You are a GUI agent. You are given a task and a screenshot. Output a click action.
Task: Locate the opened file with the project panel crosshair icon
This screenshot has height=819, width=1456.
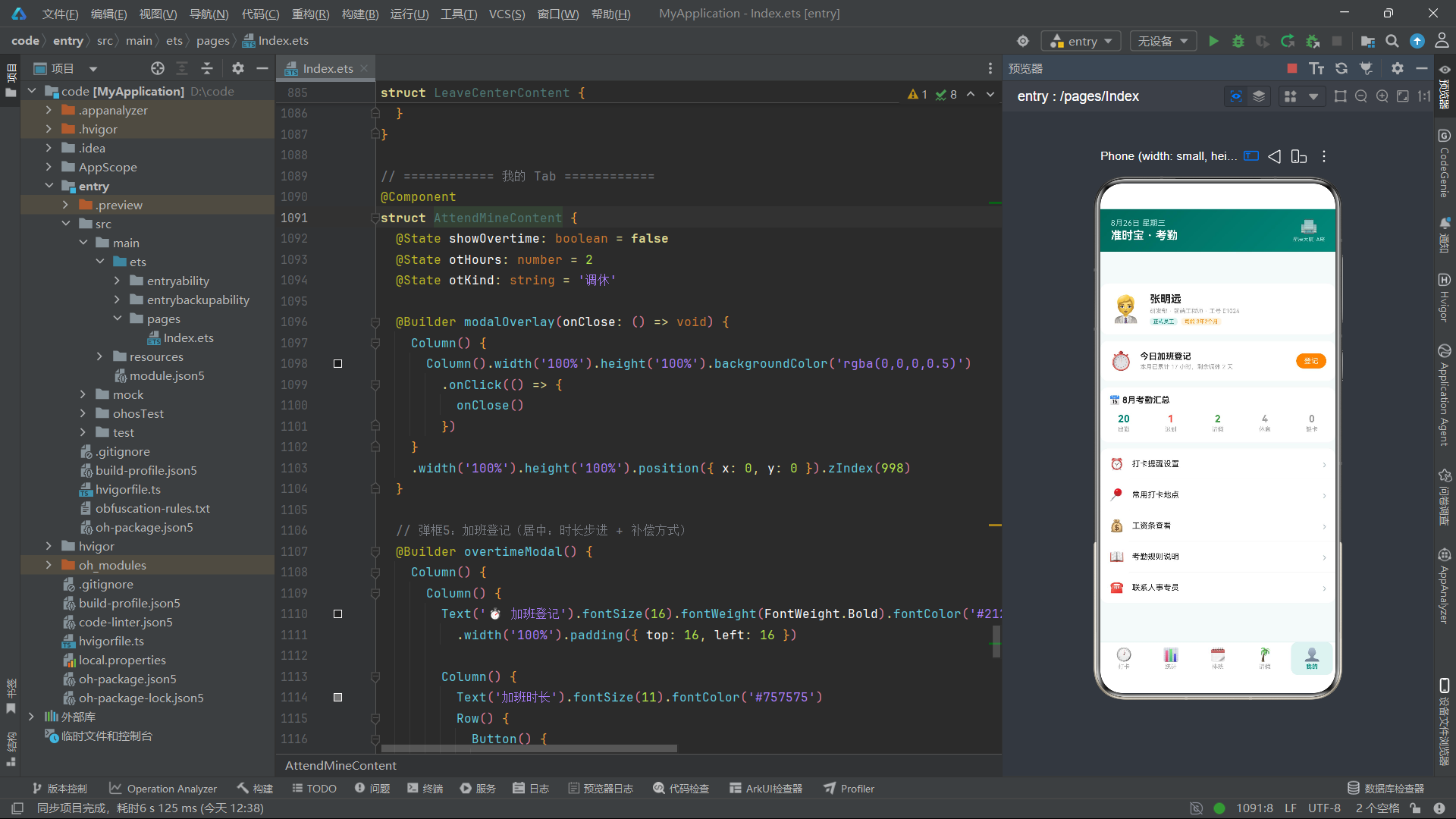158,68
